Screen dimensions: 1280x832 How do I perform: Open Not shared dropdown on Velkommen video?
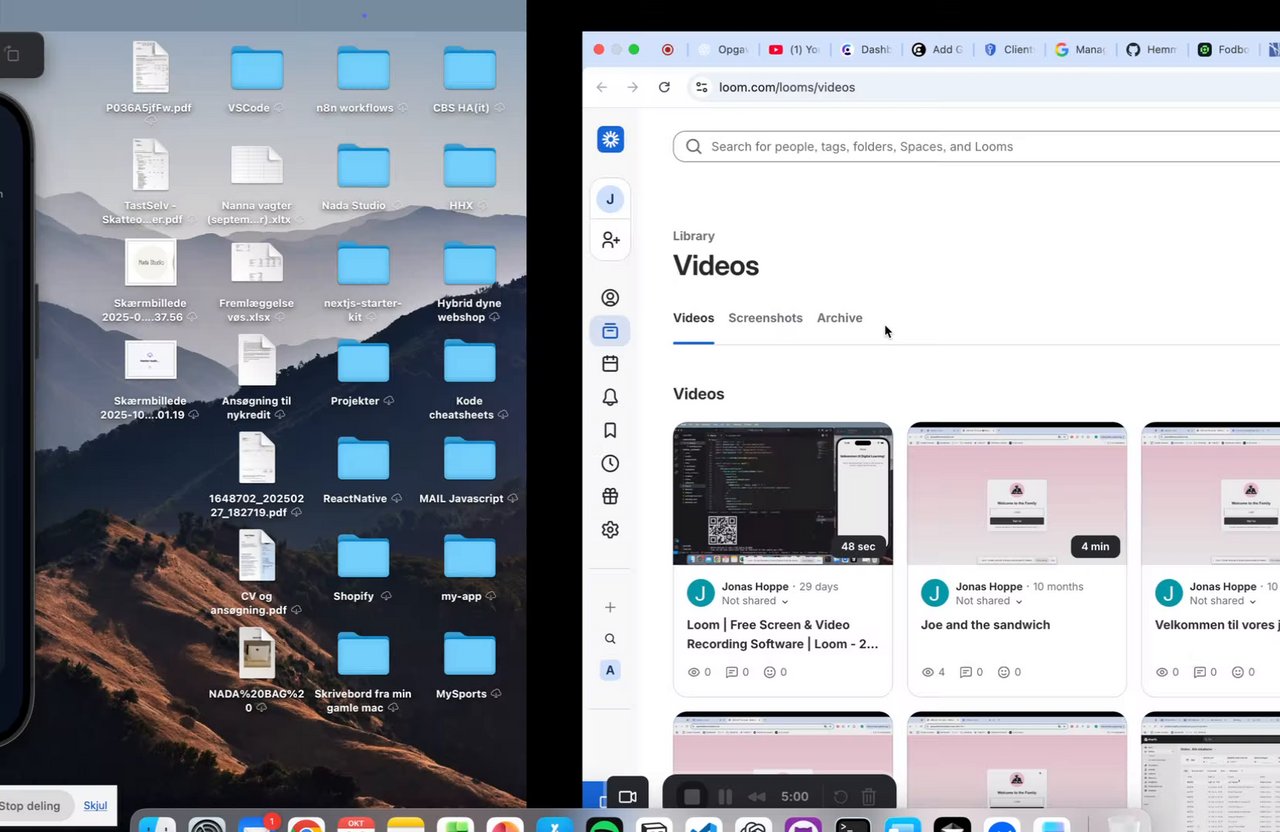(1223, 601)
